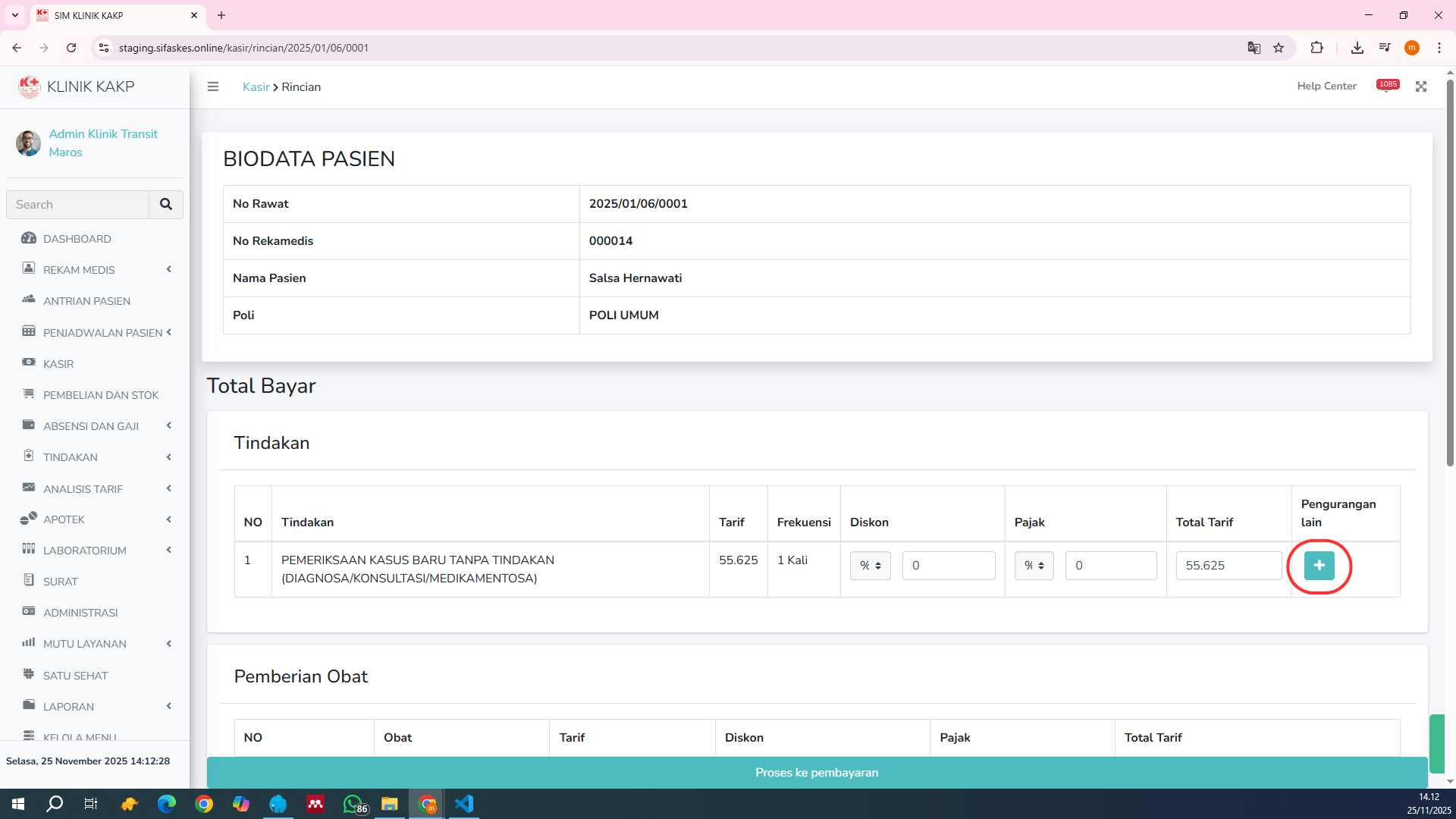Click the Proses ke pembayaran button

click(x=816, y=772)
